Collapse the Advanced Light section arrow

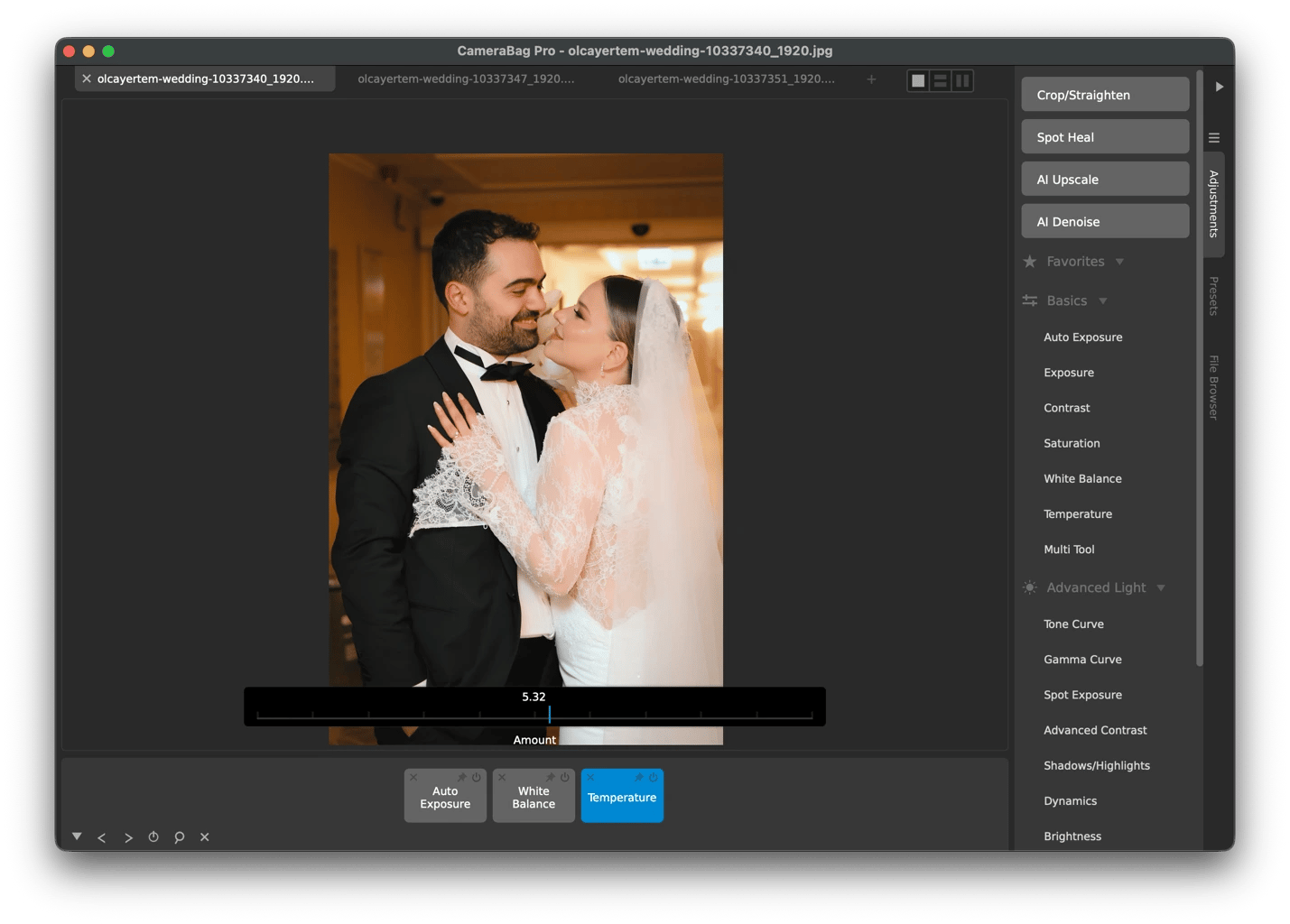pyautogui.click(x=1161, y=588)
